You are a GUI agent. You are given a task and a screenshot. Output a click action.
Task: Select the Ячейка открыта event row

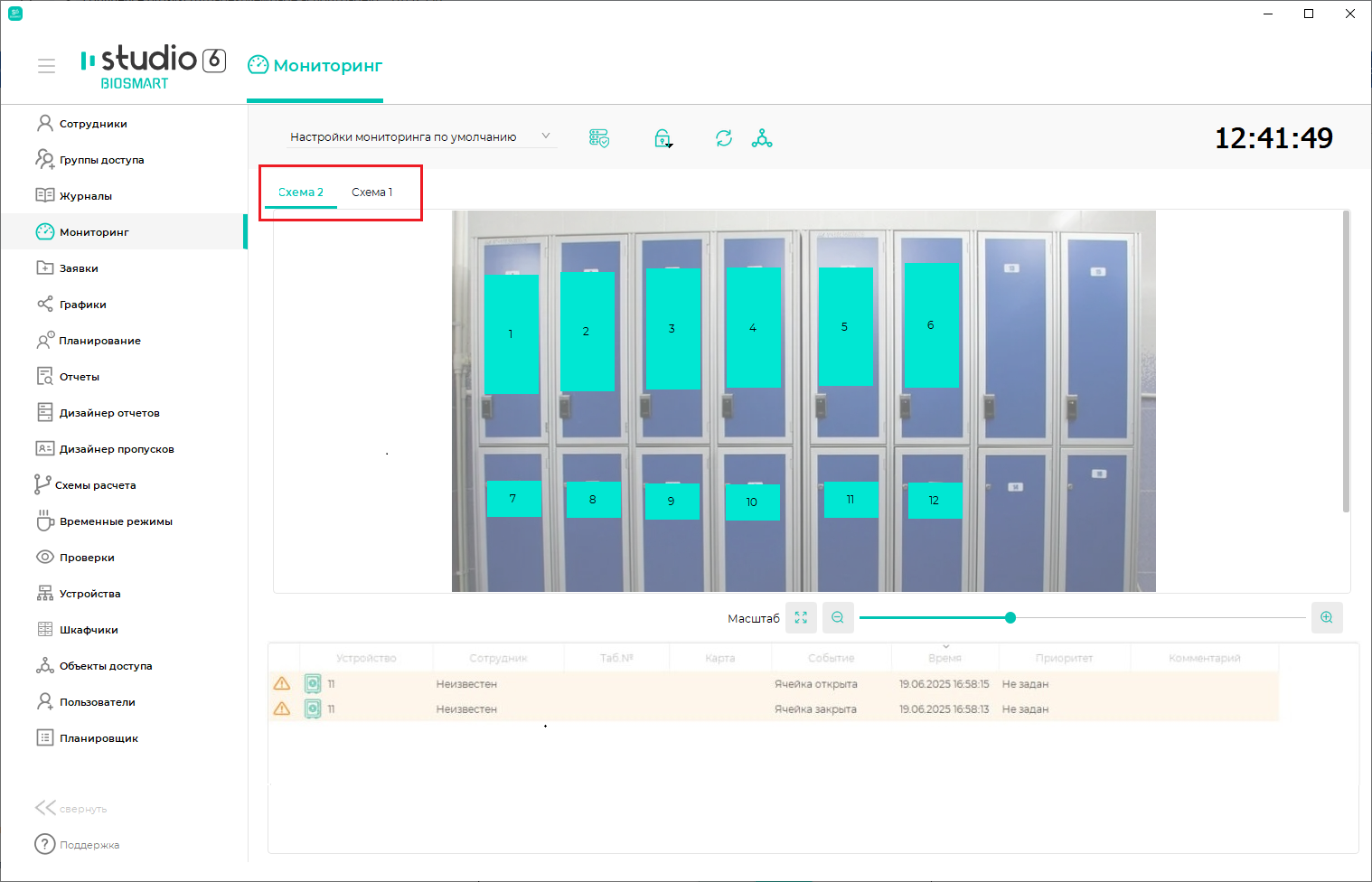point(773,684)
